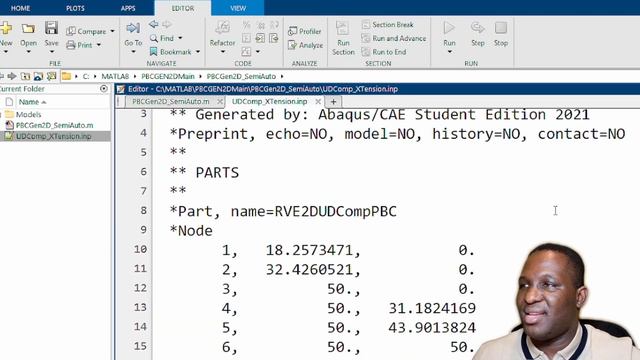Click the value 31.1824169
Screen dimensions: 640x360
tap(432, 308)
